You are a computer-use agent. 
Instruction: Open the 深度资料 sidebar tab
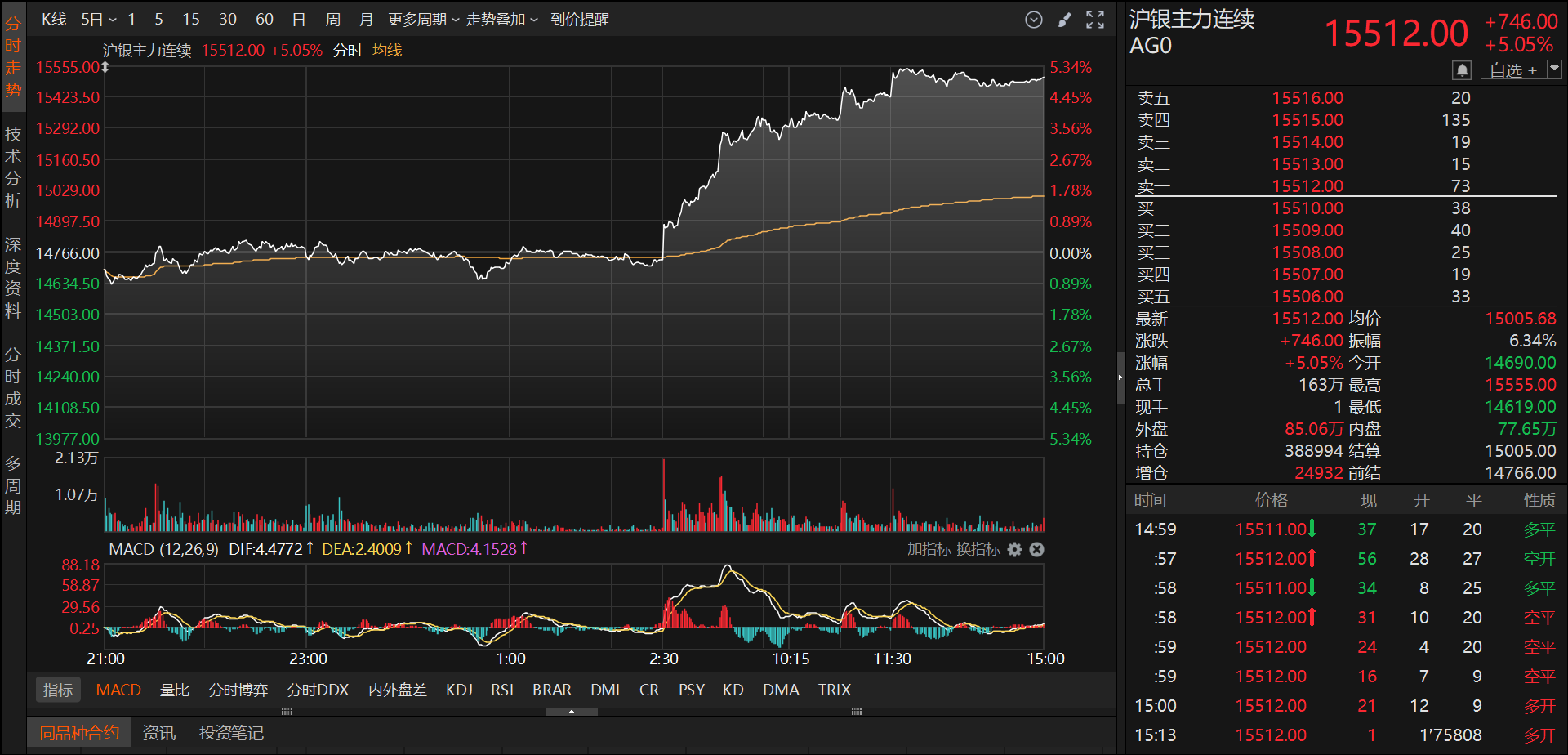(x=13, y=277)
